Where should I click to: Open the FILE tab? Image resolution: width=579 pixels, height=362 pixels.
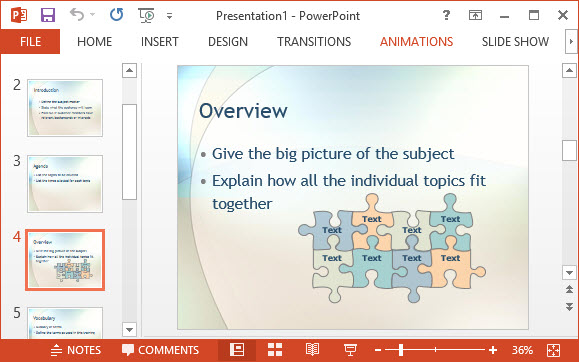tap(30, 42)
